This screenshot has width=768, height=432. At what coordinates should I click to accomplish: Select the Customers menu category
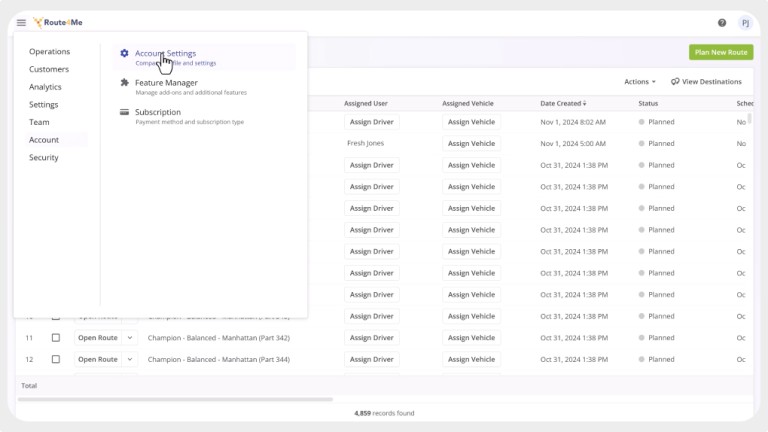click(49, 69)
